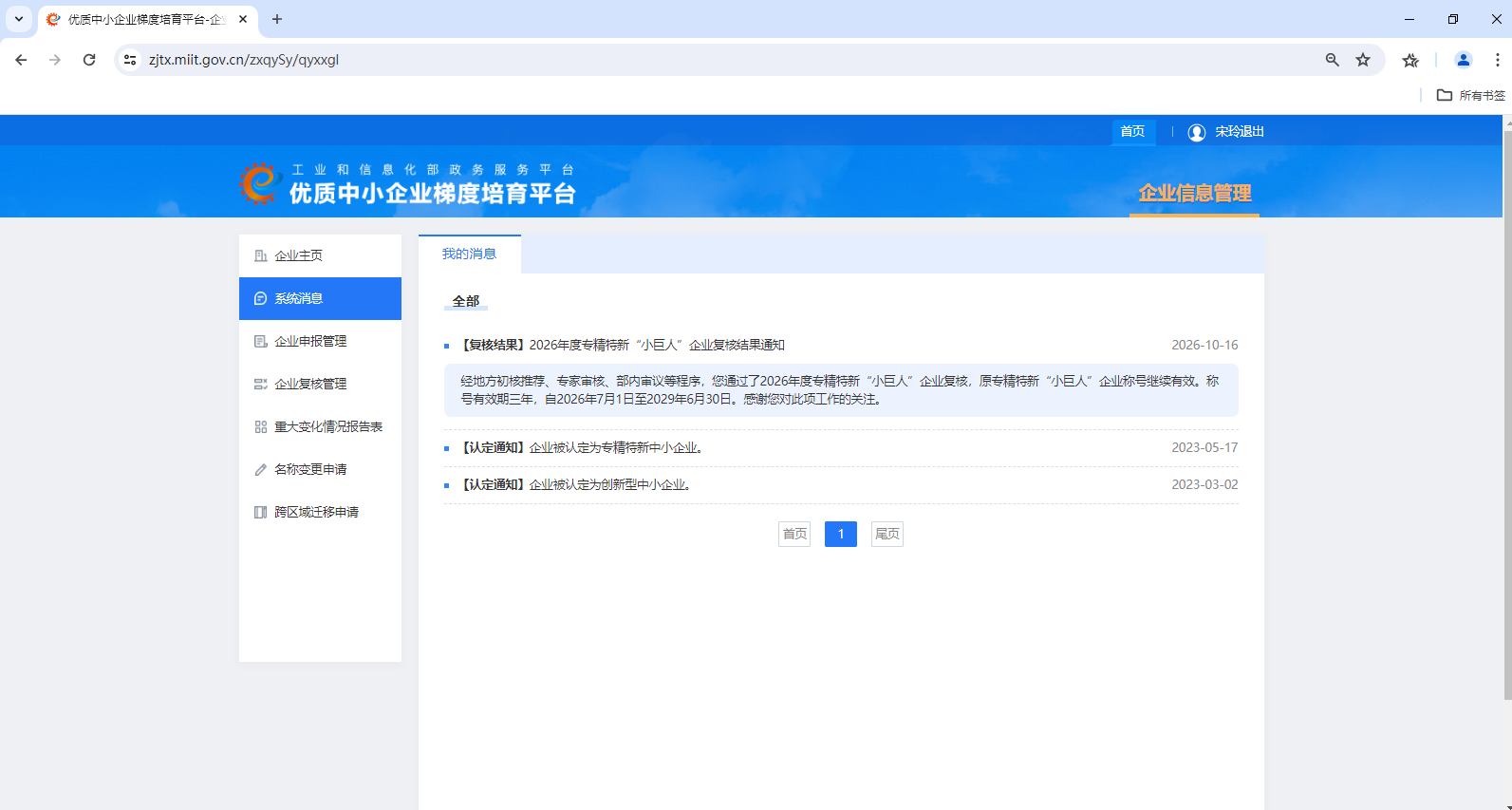This screenshot has height=810, width=1512.
Task: Select the 全部 message filter
Action: click(466, 301)
